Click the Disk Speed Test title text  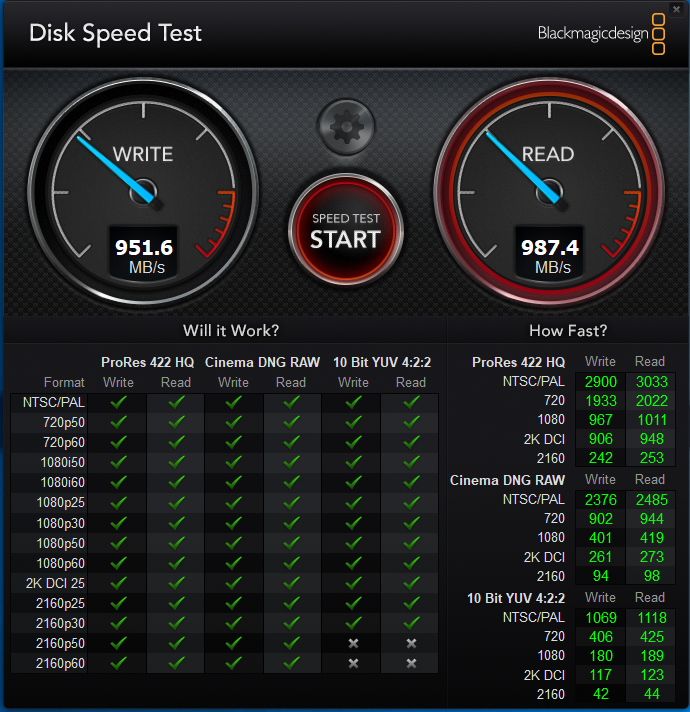point(115,33)
